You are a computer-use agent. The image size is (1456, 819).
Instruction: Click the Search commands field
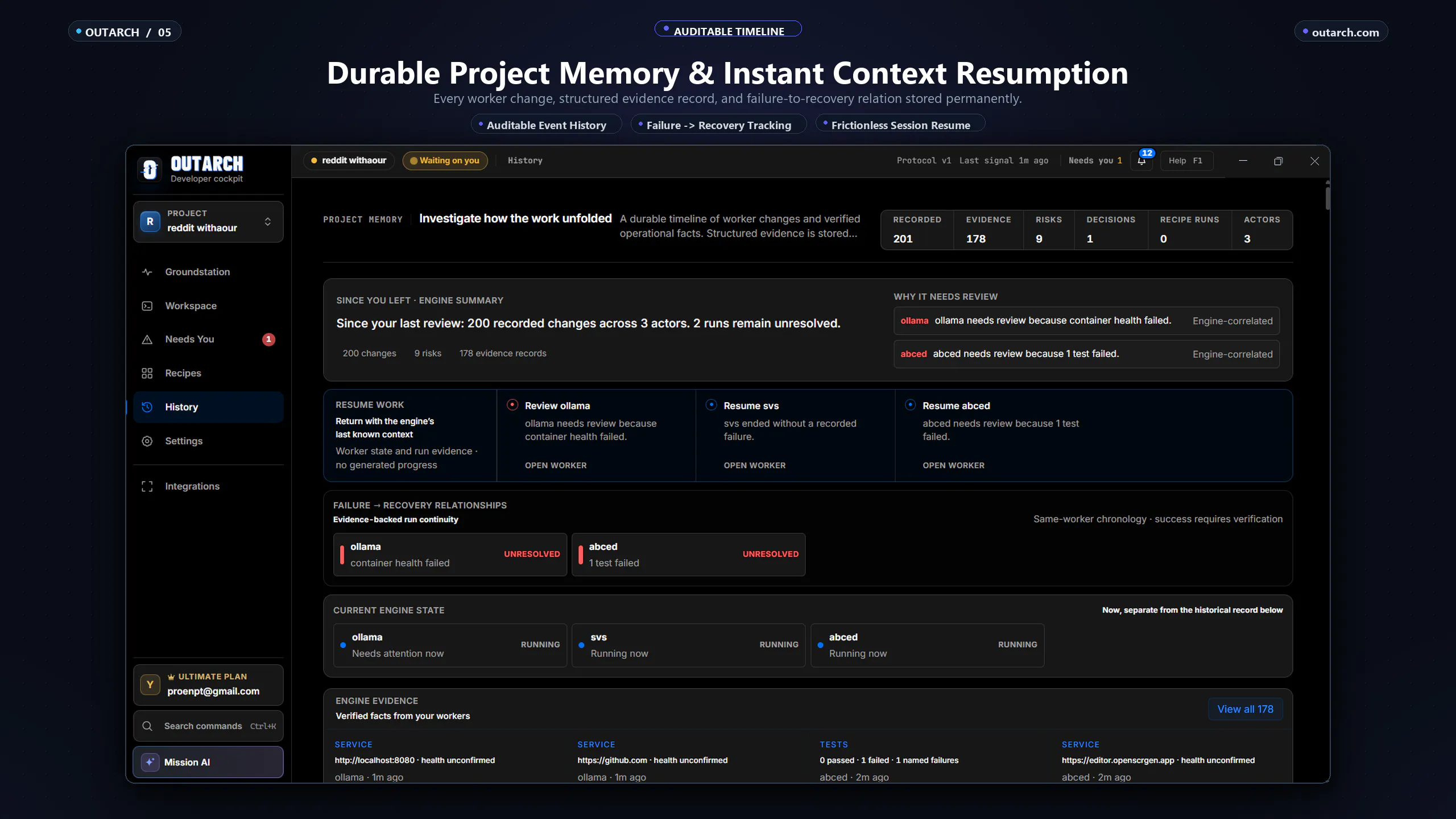[x=208, y=726]
